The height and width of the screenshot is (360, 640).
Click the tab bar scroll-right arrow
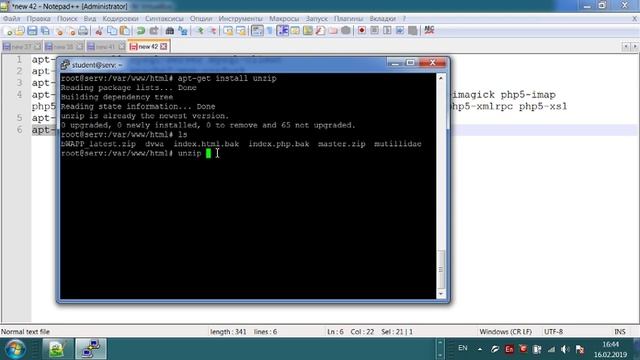[634, 47]
